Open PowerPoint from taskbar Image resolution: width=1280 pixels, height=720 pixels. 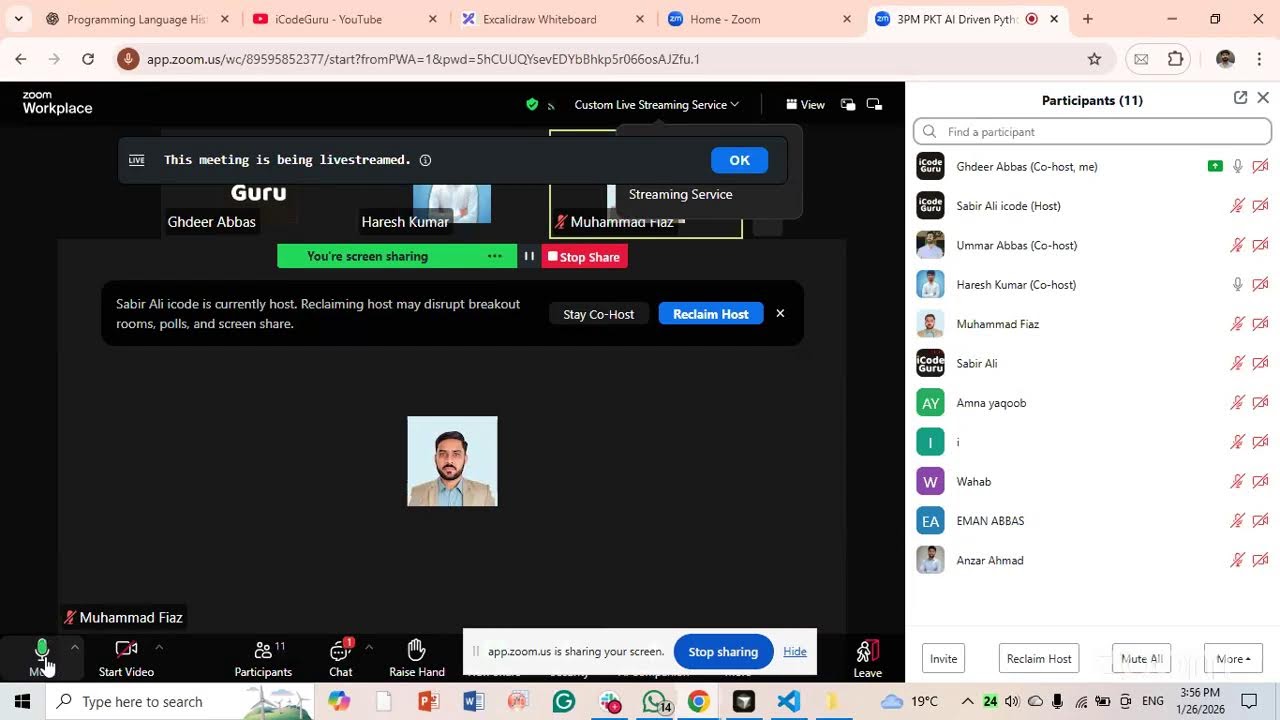429,702
